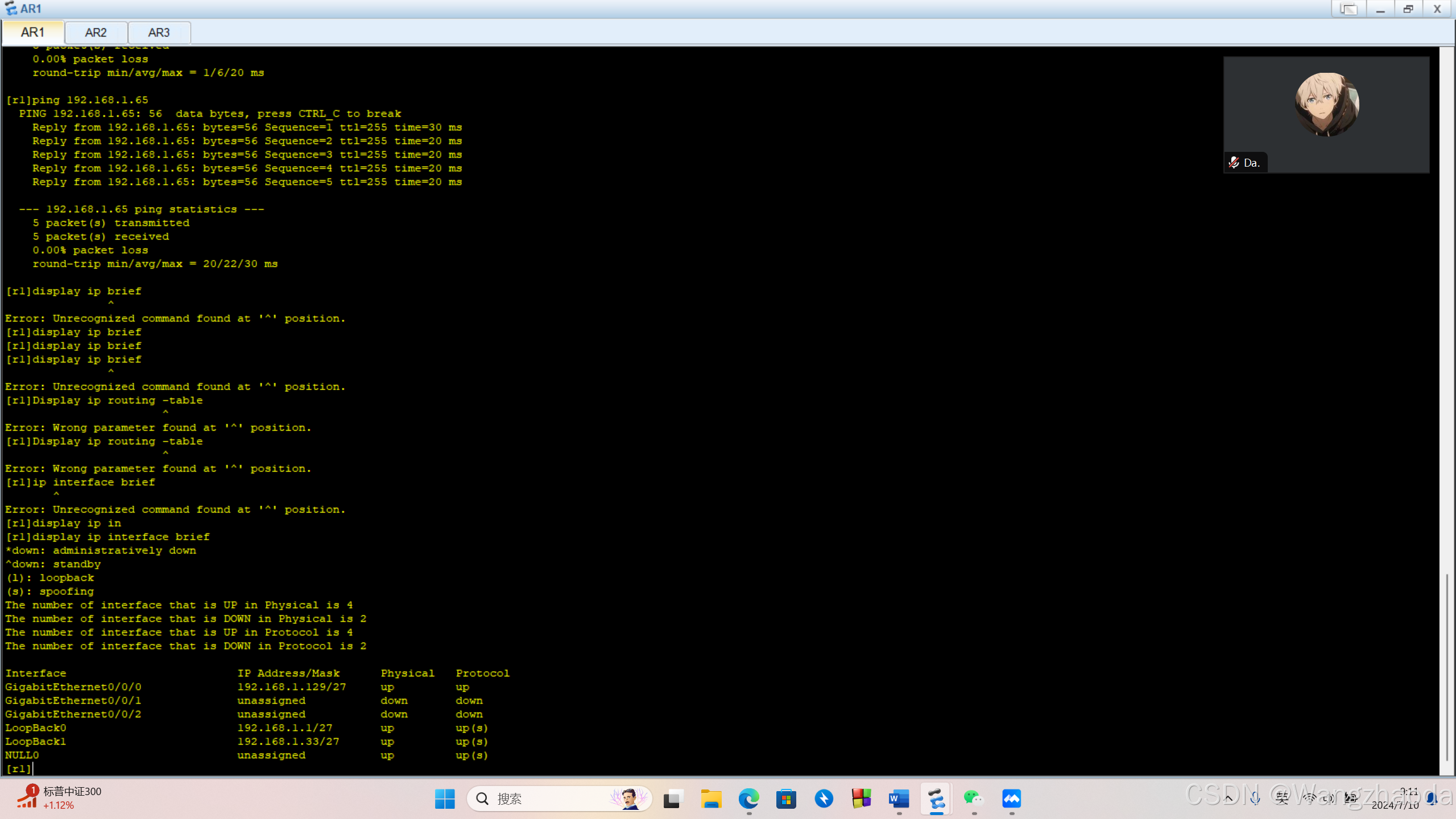1456x819 pixels.
Task: Toggle the input method language indicator
Action: tap(1282, 799)
